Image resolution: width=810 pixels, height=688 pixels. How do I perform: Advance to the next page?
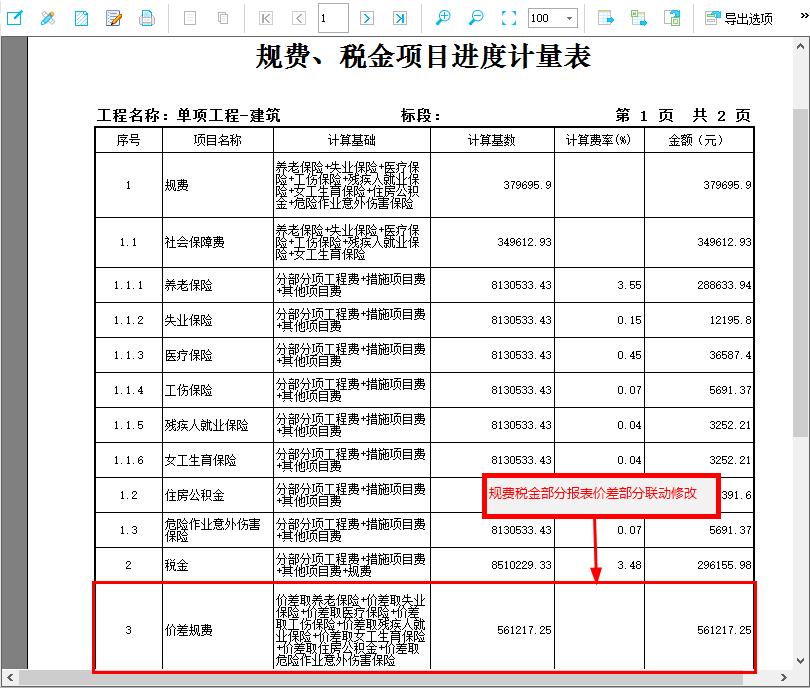tap(366, 18)
